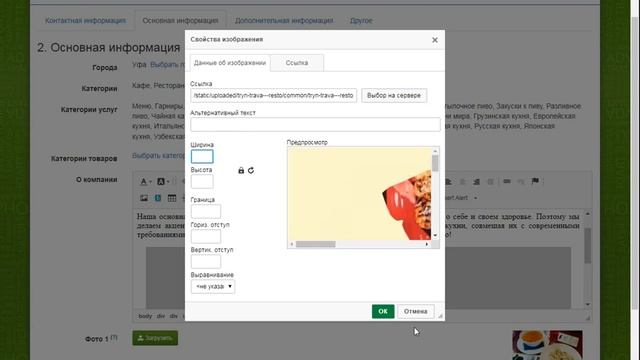This screenshot has height=360, width=640.
Task: Click the Отмена cancel button
Action: [x=416, y=311]
